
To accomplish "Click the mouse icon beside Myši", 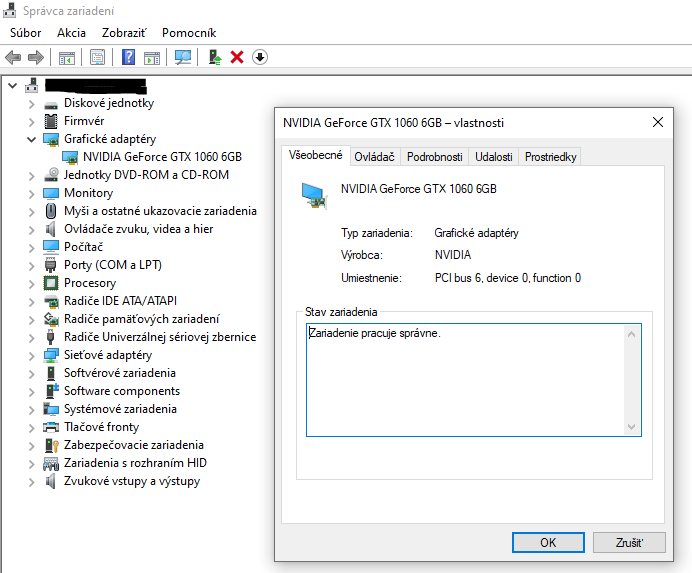I will (51, 211).
